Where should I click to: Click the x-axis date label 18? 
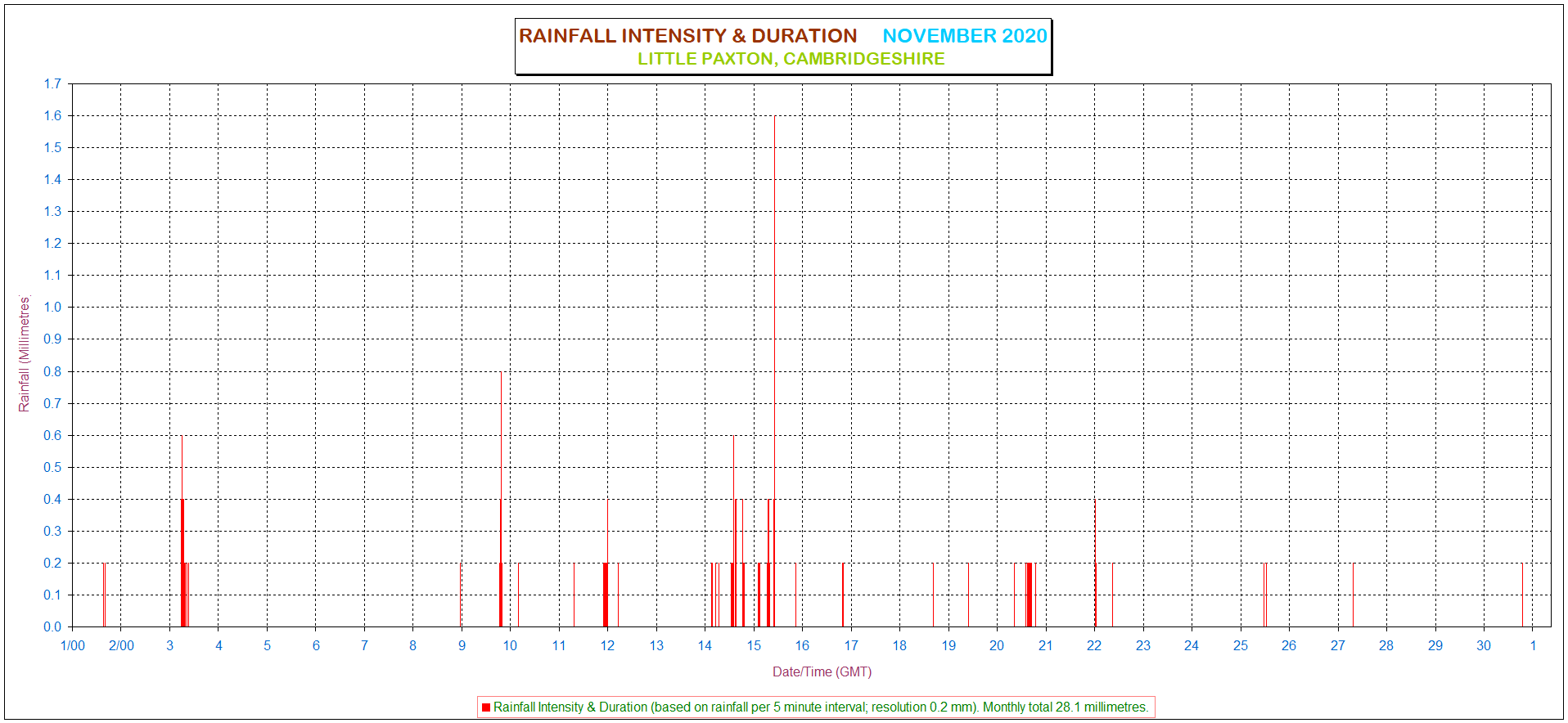tap(899, 645)
